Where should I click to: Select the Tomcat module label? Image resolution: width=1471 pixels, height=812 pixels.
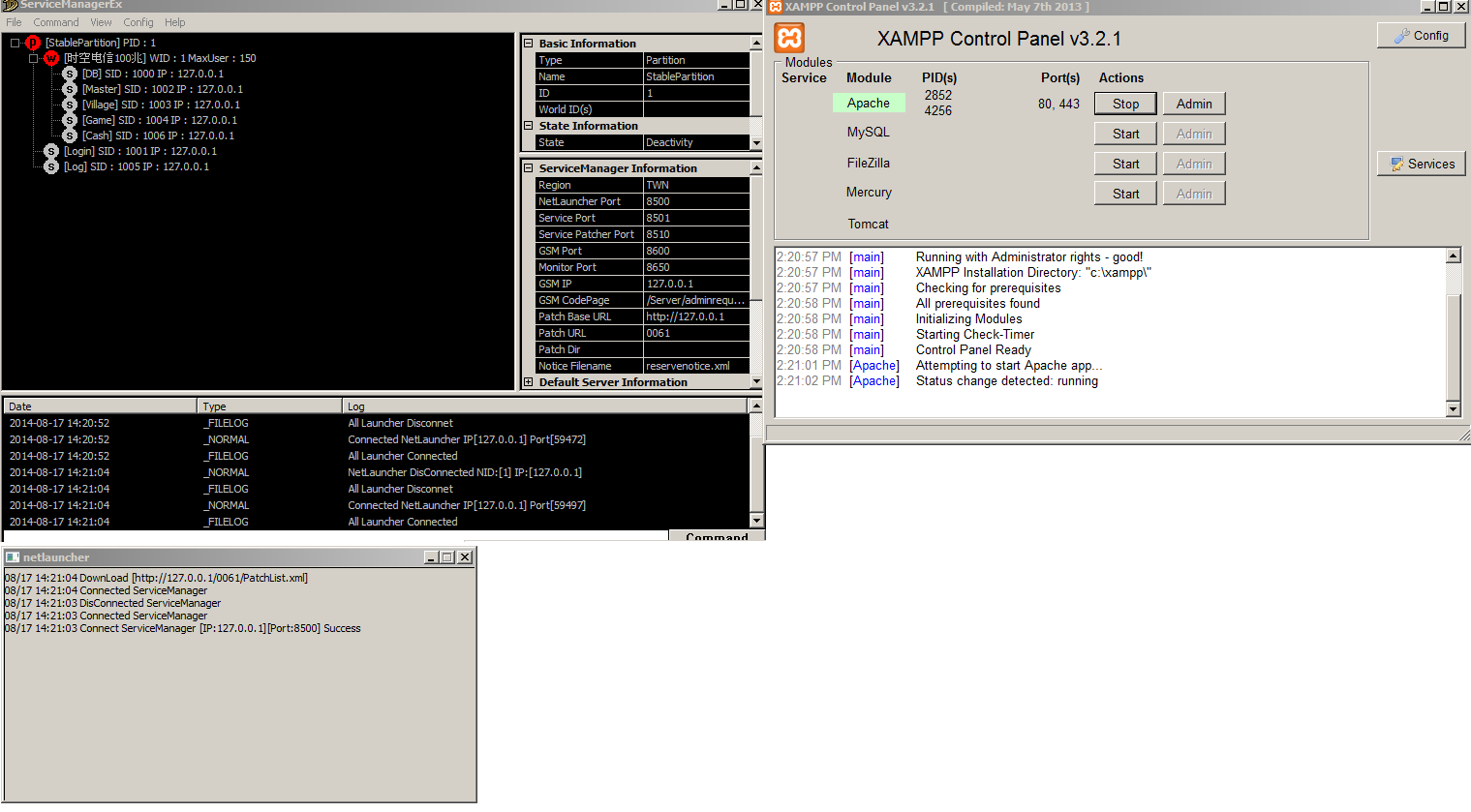click(869, 224)
